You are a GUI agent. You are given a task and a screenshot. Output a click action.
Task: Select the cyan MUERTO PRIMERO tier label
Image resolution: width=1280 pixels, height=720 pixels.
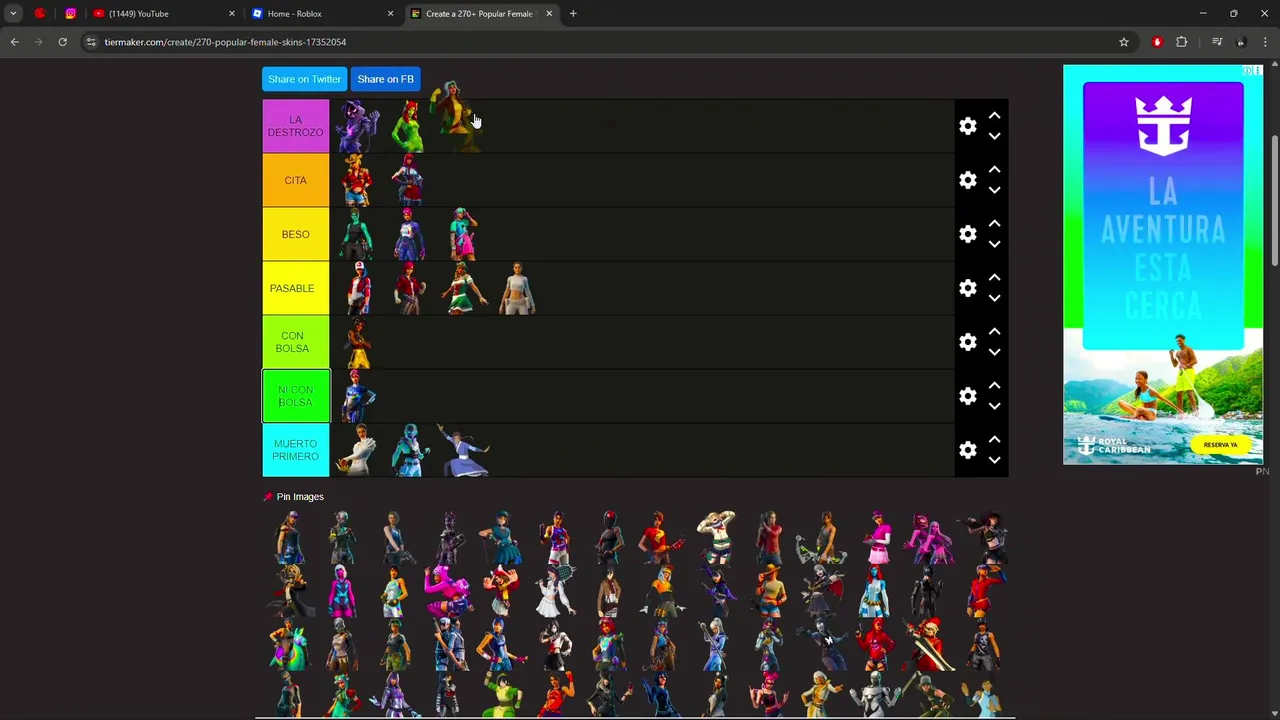click(295, 450)
